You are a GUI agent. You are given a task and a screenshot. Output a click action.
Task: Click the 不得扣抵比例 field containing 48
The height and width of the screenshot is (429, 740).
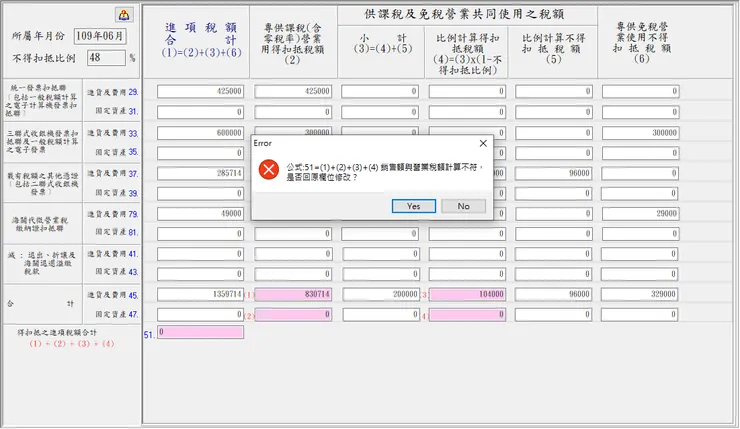click(106, 58)
